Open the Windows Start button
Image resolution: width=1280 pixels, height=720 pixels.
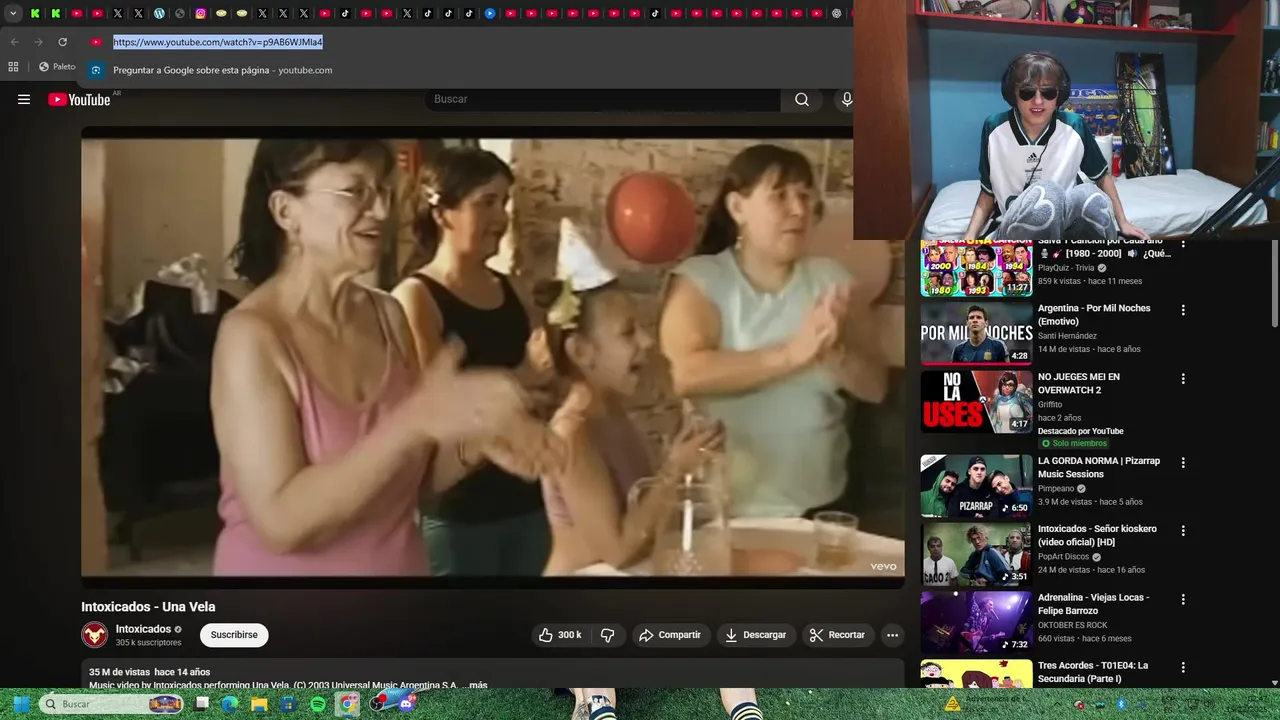pos(21,704)
